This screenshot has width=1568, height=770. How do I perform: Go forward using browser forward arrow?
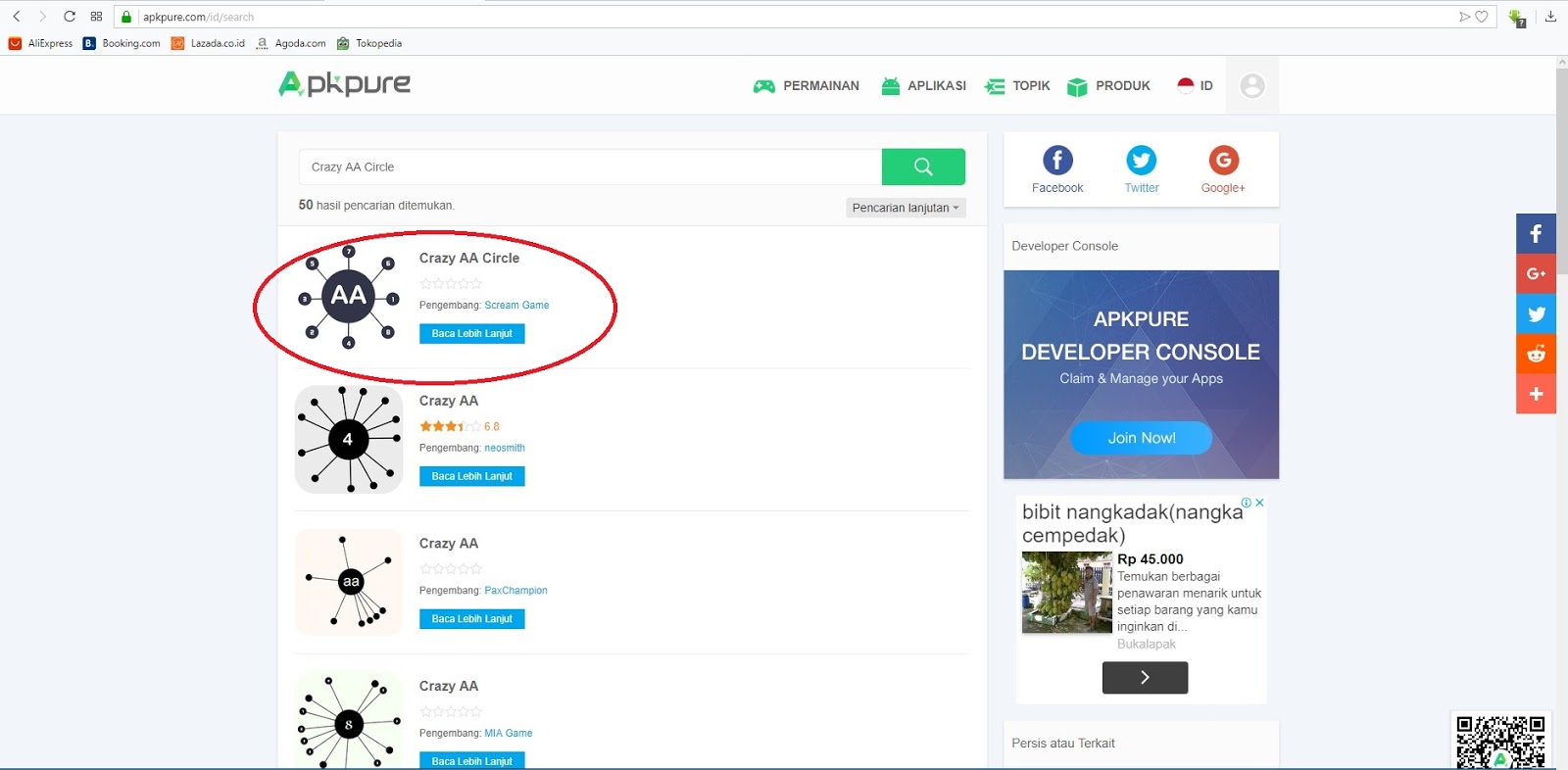[42, 17]
